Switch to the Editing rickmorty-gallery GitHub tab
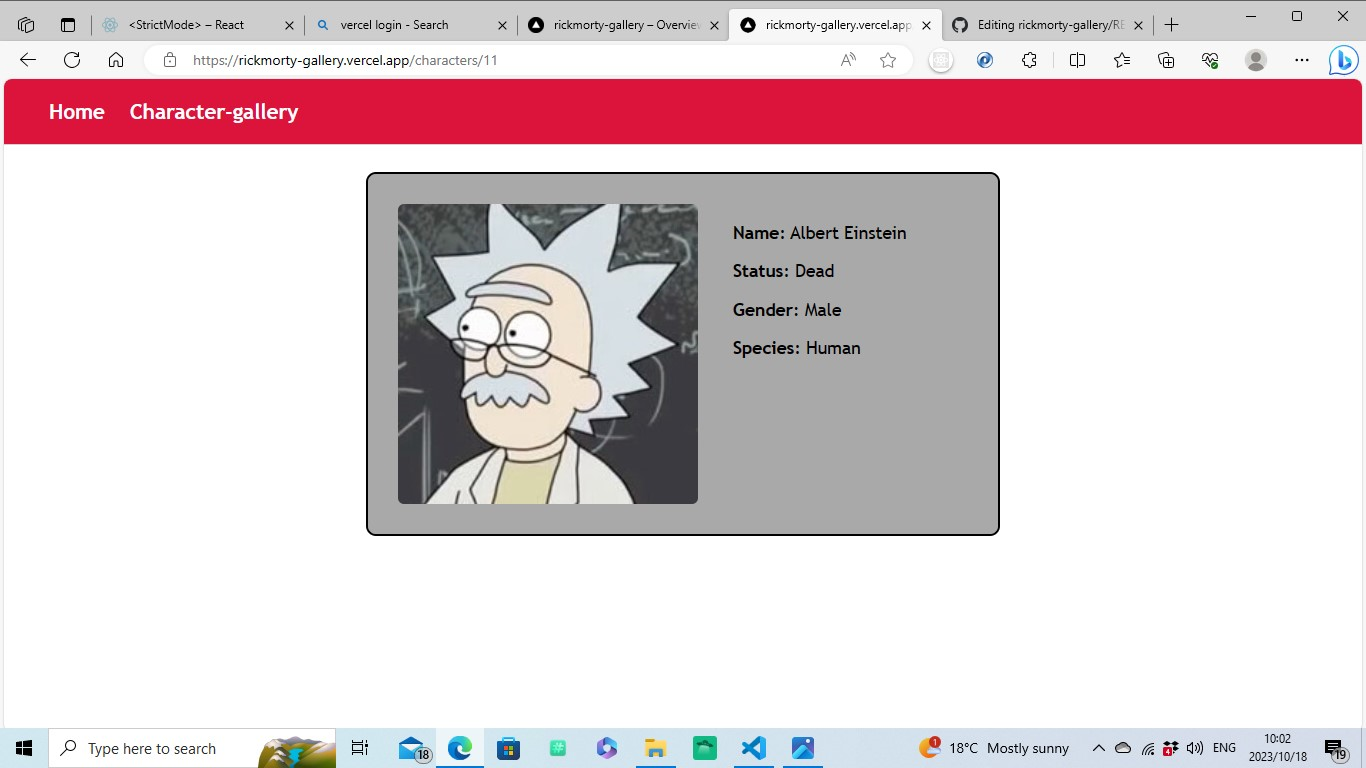Viewport: 1366px width, 768px height. coord(1040,24)
